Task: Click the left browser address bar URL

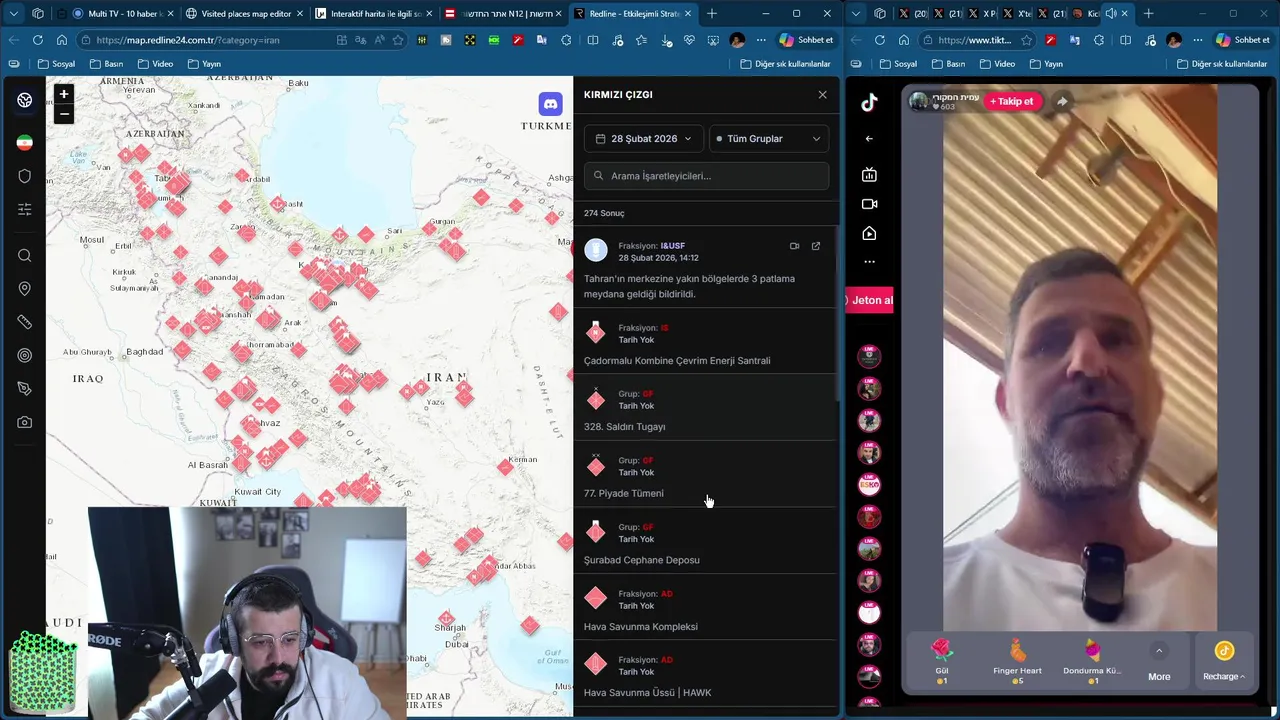Action: [x=188, y=40]
